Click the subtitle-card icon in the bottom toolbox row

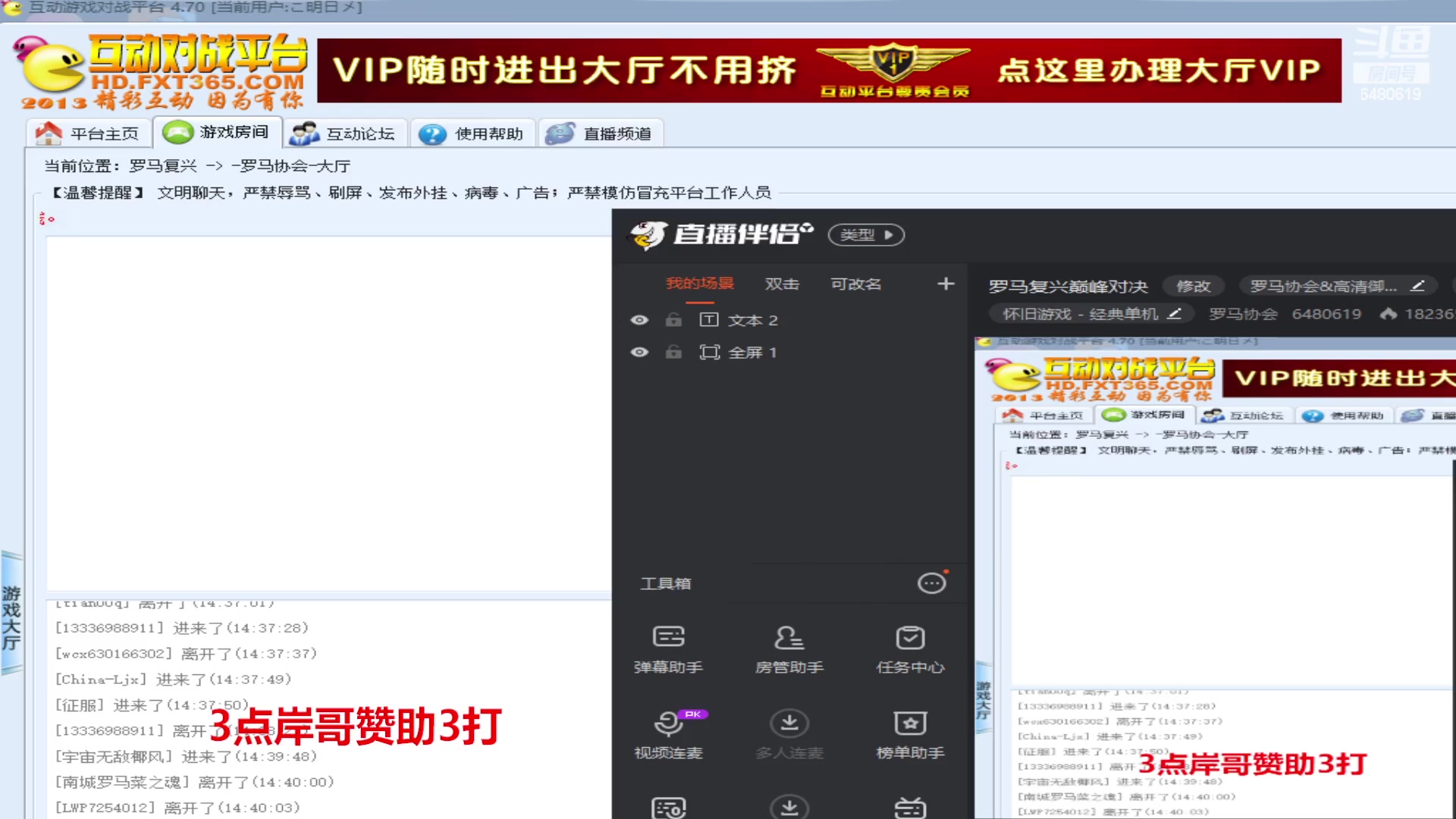pyautogui.click(x=668, y=808)
